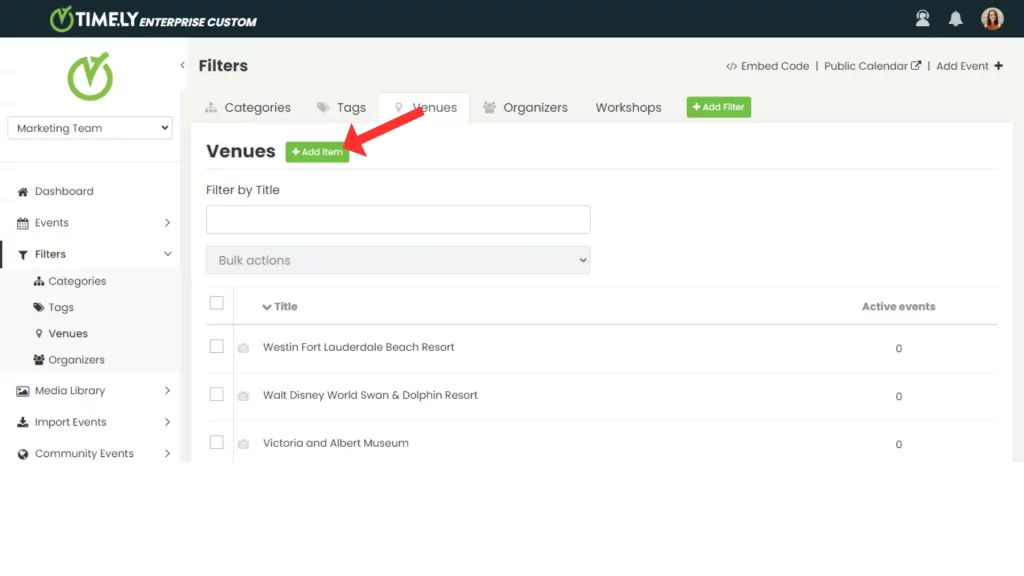Open Organizers in the sidebar submenu

76,360
